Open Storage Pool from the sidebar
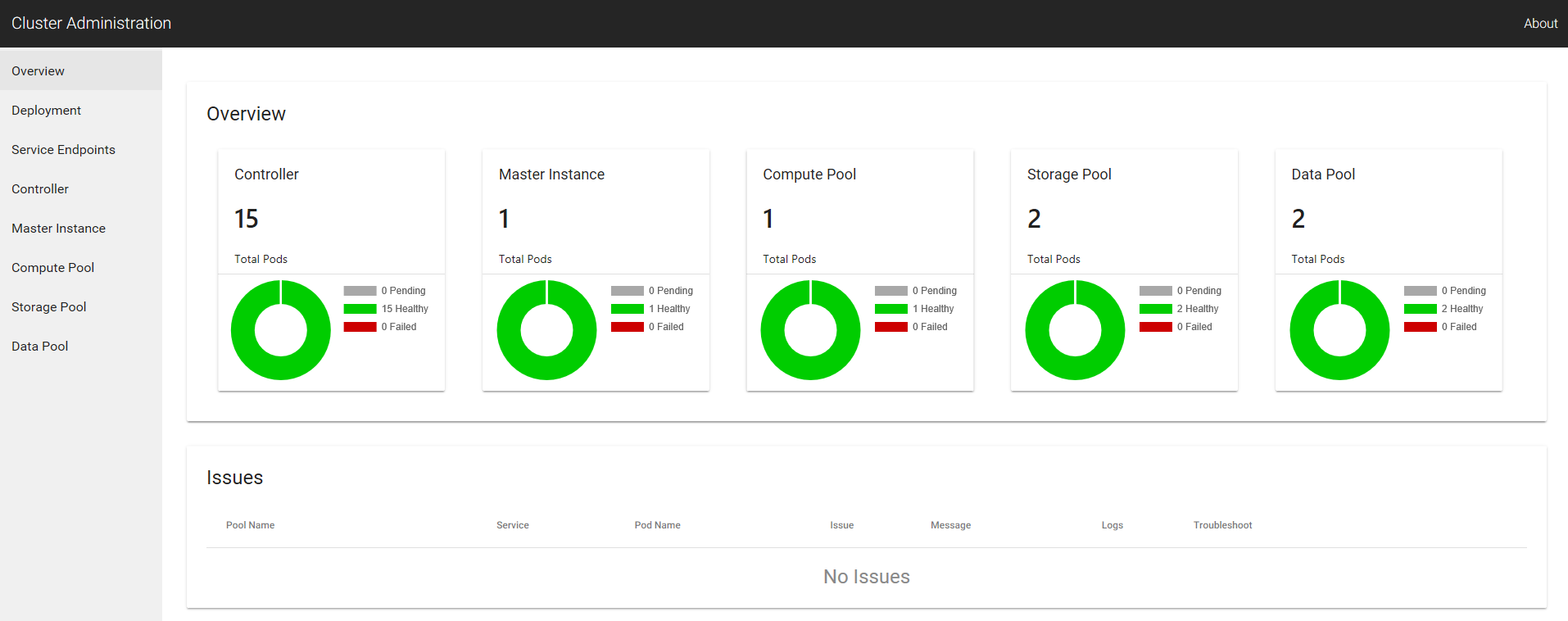Viewport: 1568px width, 621px height. click(x=48, y=307)
